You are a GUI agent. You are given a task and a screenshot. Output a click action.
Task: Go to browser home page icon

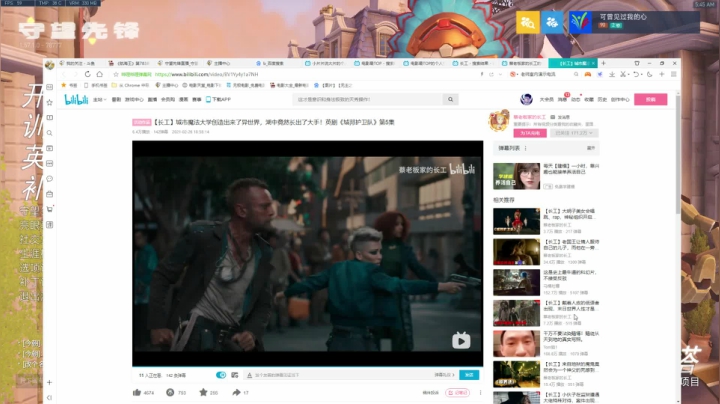100,74
